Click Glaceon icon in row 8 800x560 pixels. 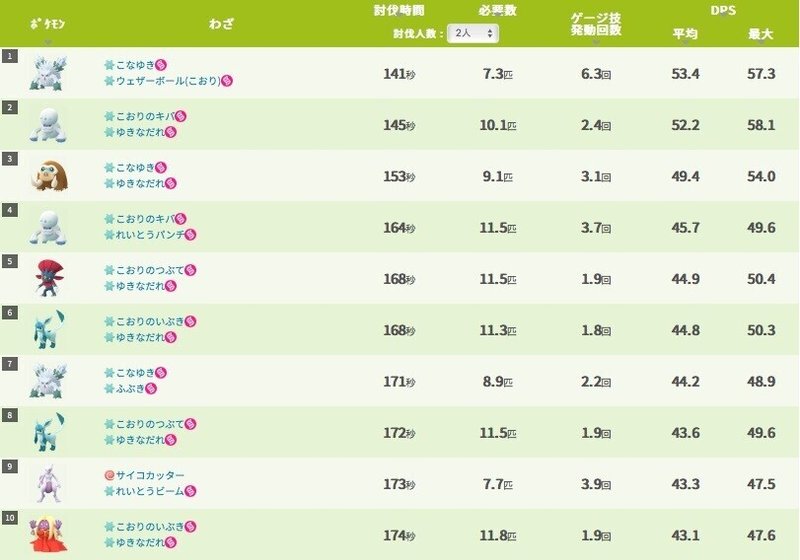[x=49, y=432]
